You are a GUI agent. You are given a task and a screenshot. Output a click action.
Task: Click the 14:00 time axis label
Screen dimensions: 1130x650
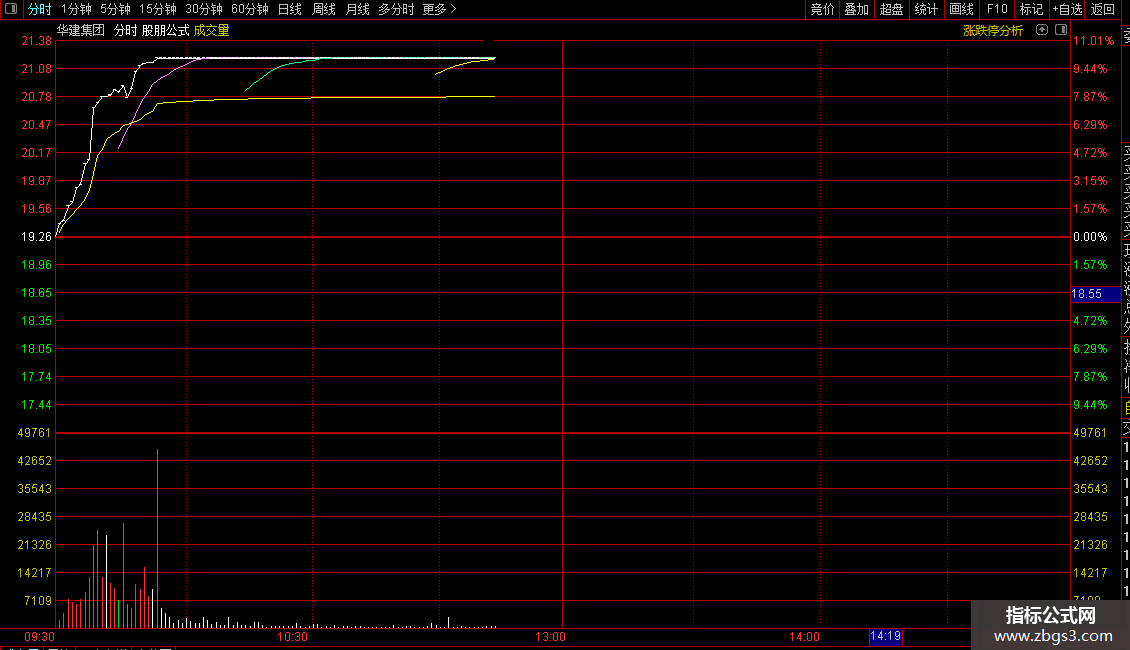pyautogui.click(x=804, y=637)
